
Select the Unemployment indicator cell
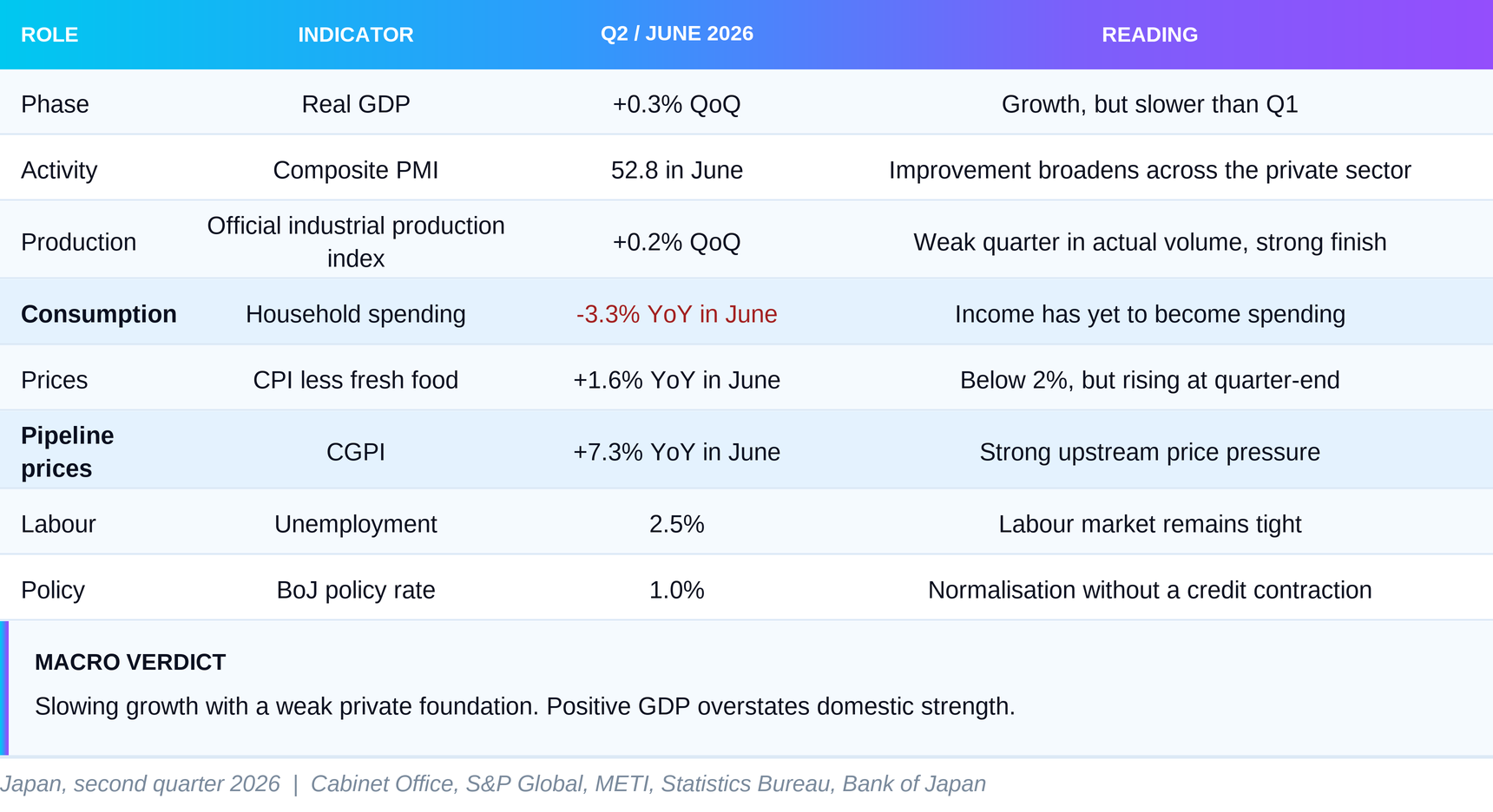(x=356, y=524)
